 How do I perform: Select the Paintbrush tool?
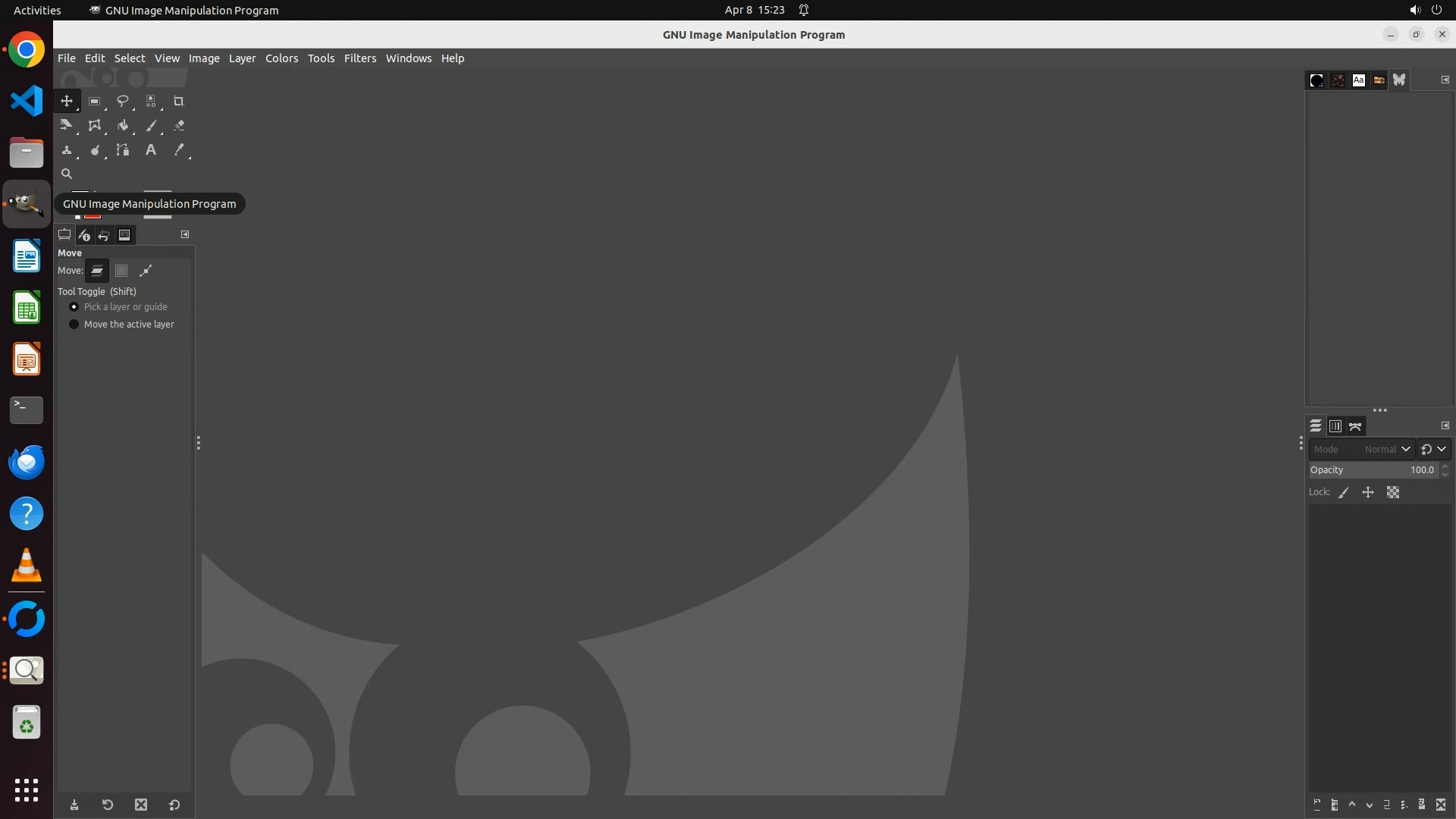tap(151, 126)
